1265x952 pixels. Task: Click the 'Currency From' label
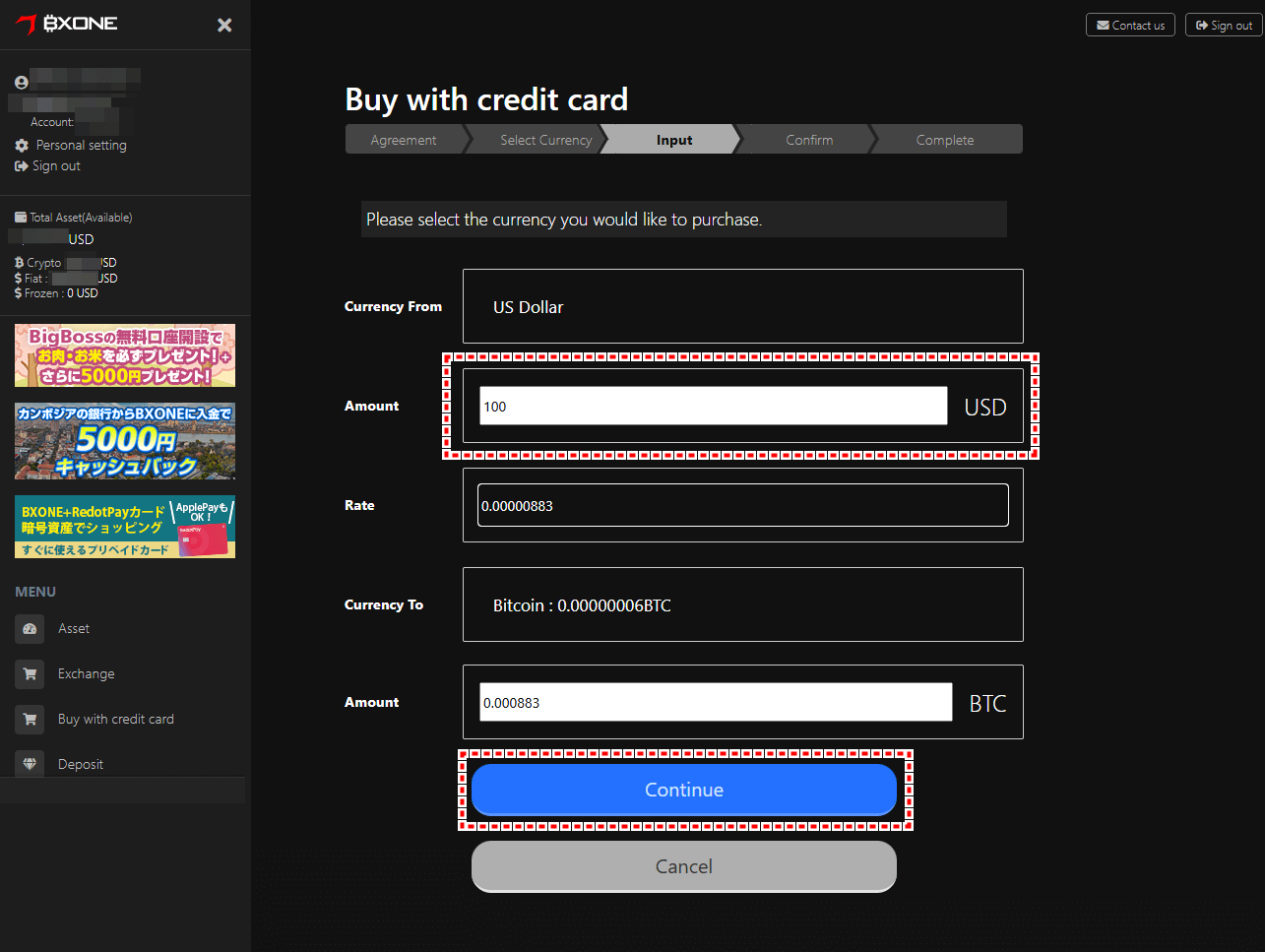pos(393,306)
